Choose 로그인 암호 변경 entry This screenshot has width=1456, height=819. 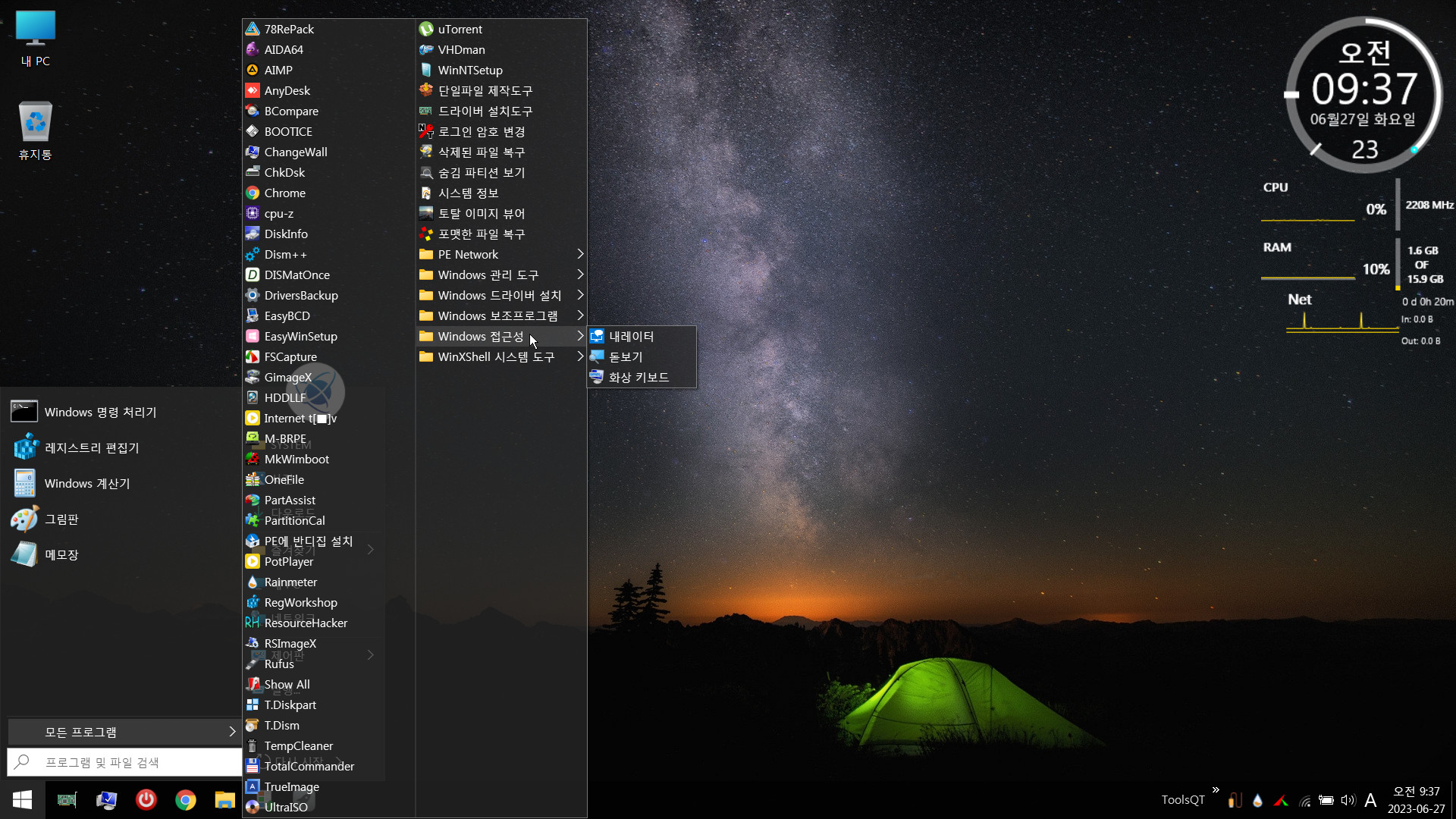click(x=501, y=131)
